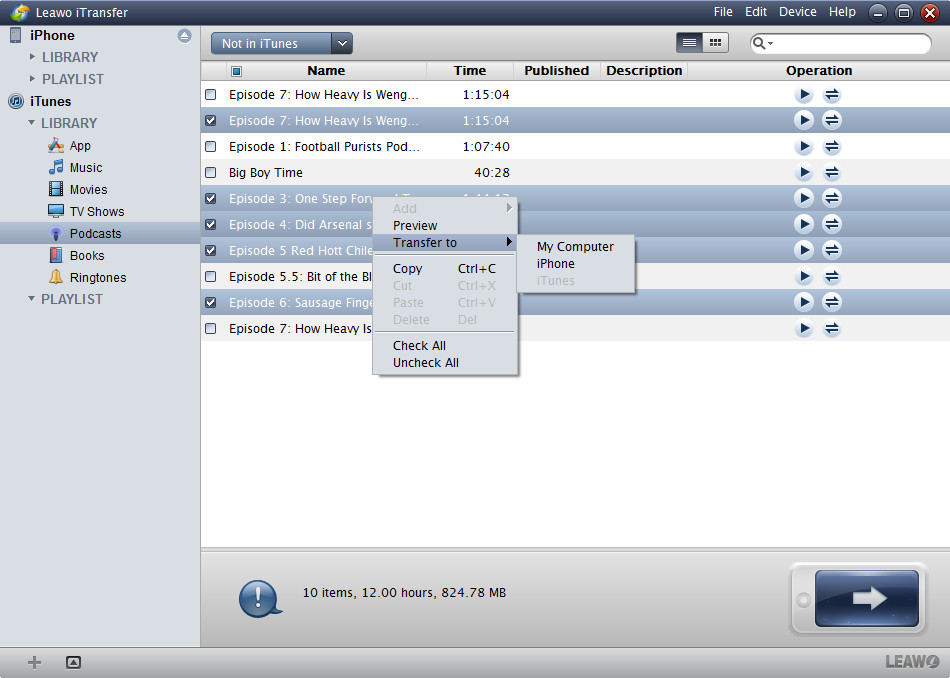Choose My Computer in Transfer submenu
950x678 pixels.
[x=575, y=247]
